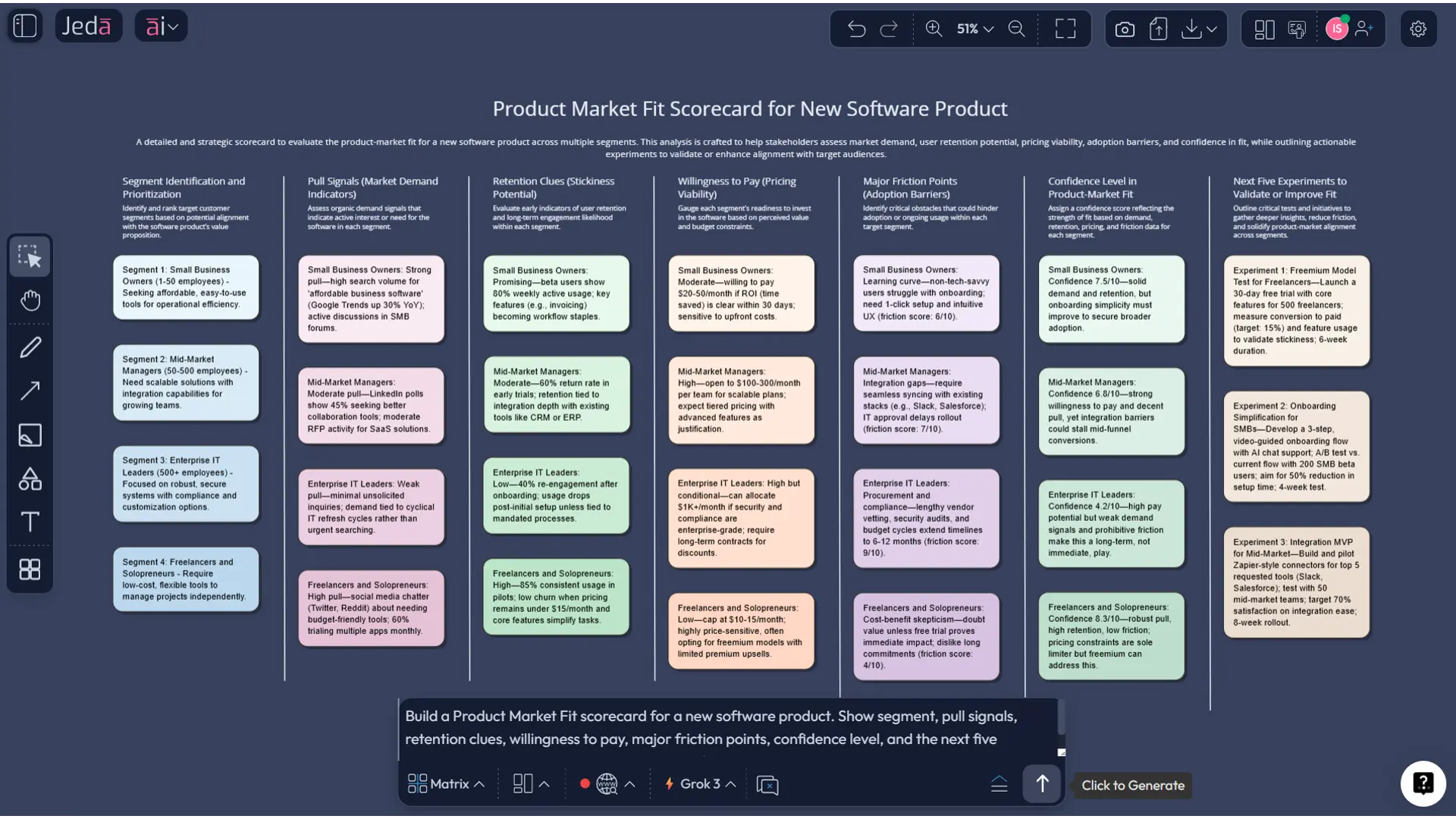Select the Pencil drawing tool
The width and height of the screenshot is (1456, 819).
30,347
